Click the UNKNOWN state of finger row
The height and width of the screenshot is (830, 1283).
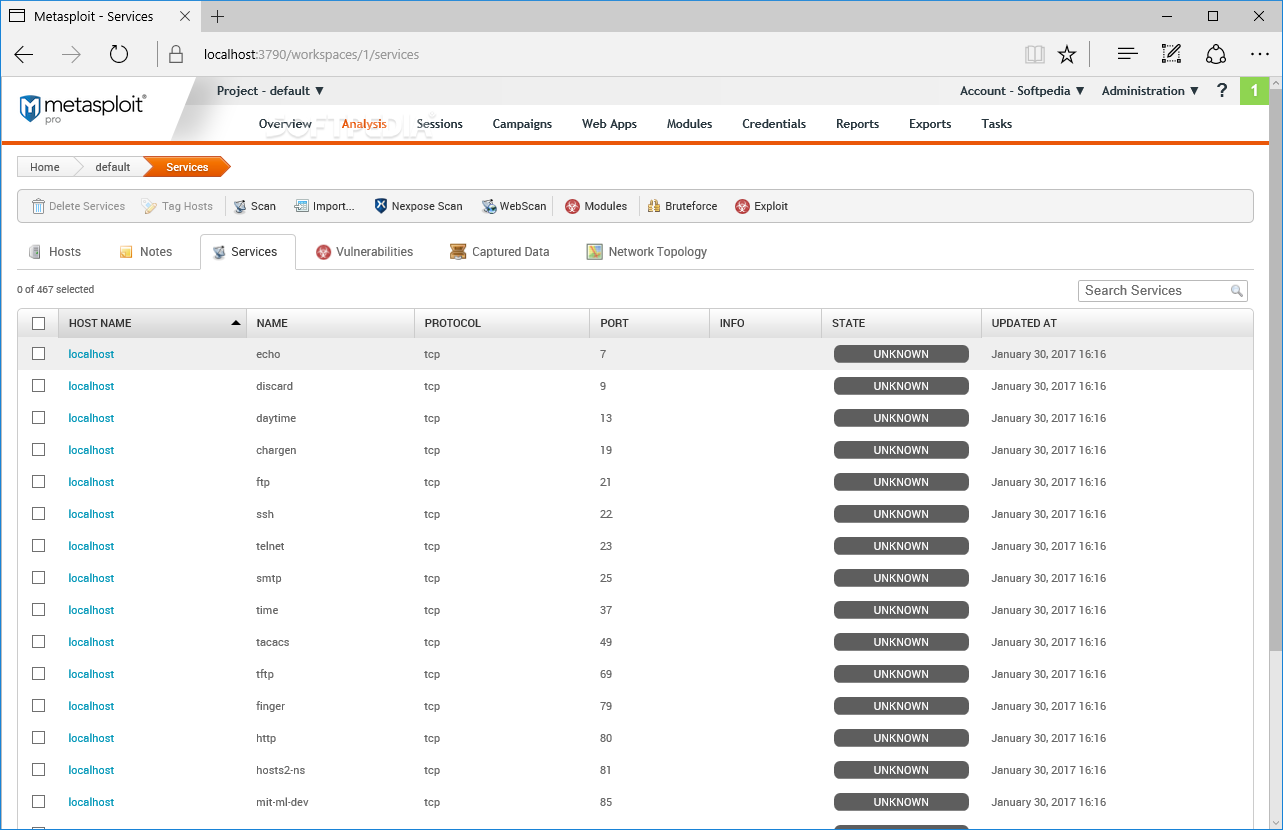[x=901, y=706]
